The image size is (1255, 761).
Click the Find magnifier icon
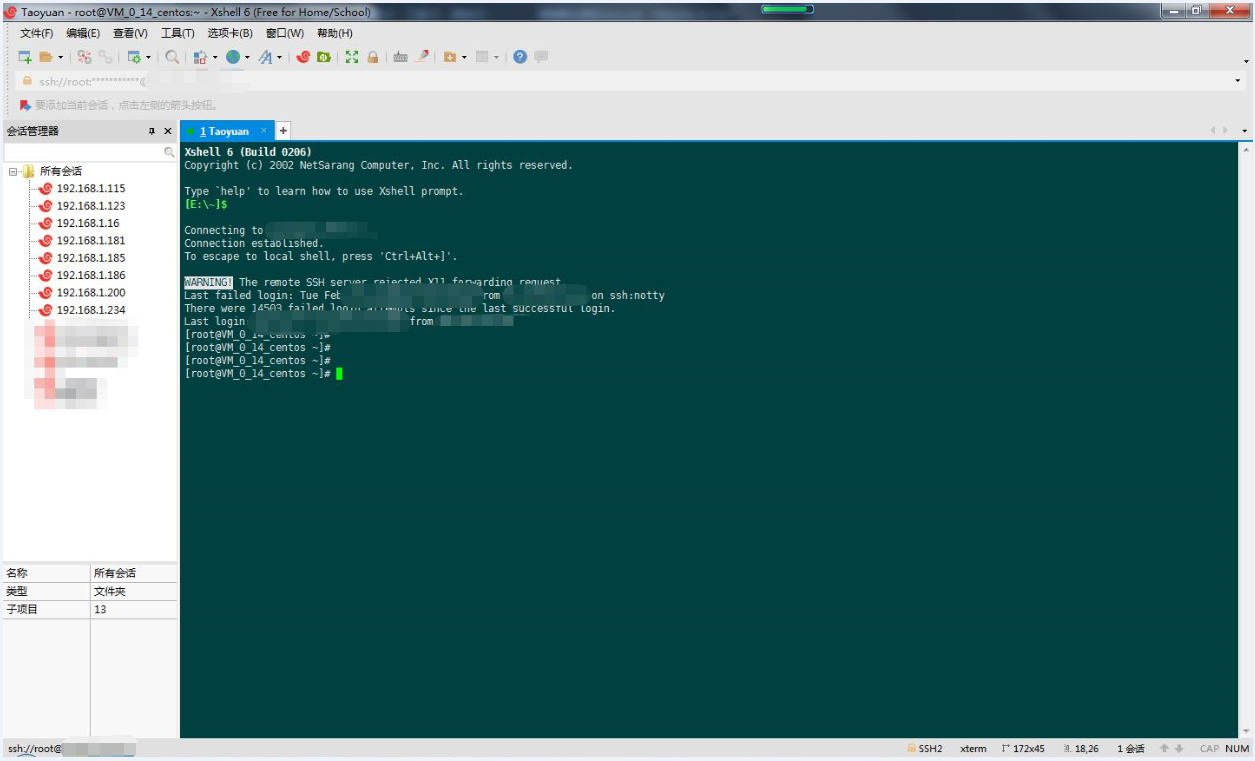coord(172,57)
